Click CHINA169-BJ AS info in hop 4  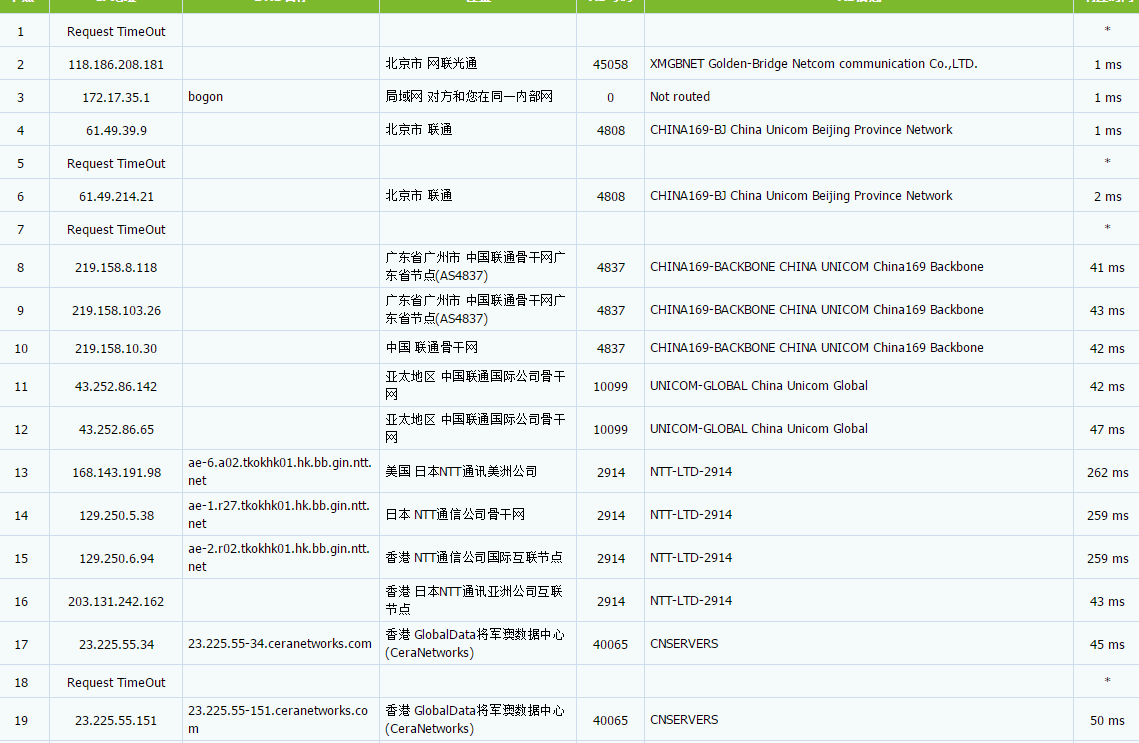coord(801,130)
